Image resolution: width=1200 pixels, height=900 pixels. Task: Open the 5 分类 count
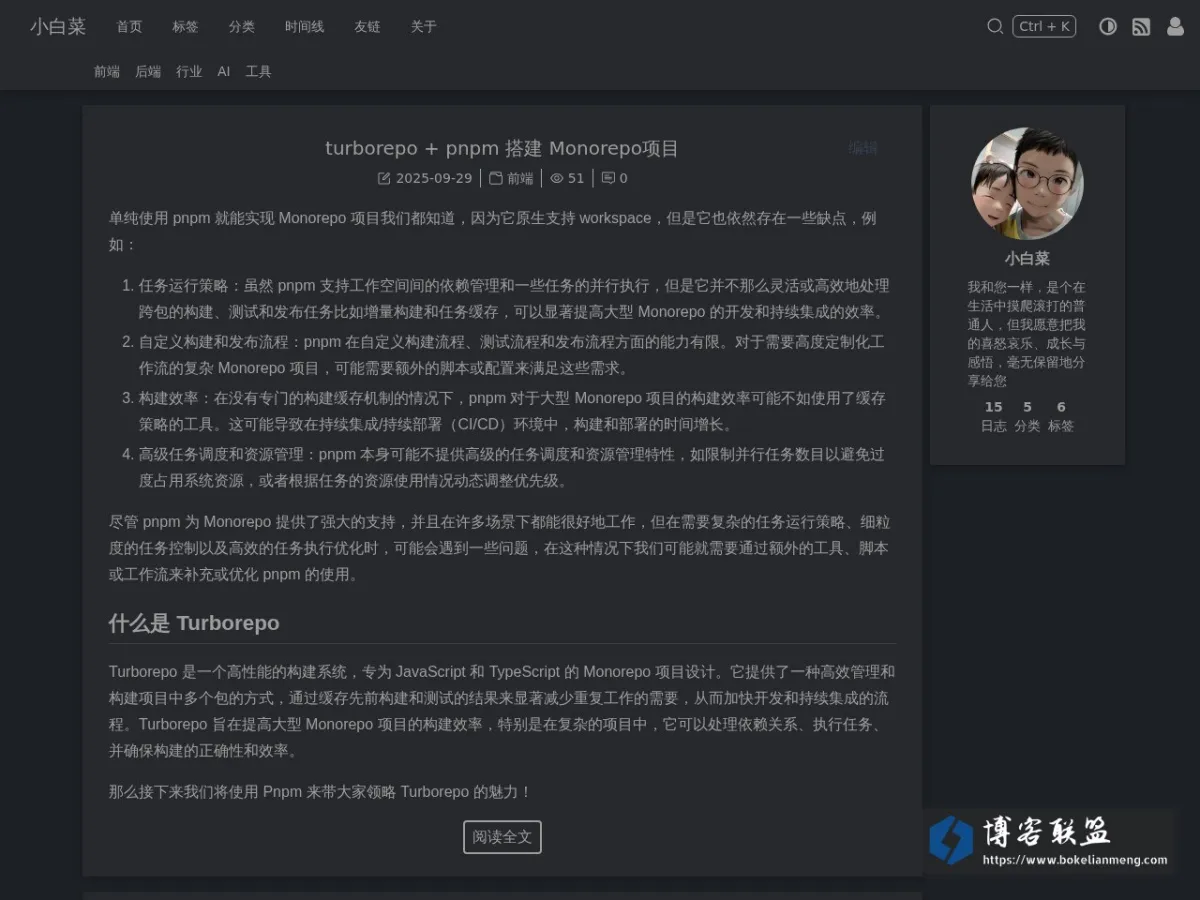1027,416
